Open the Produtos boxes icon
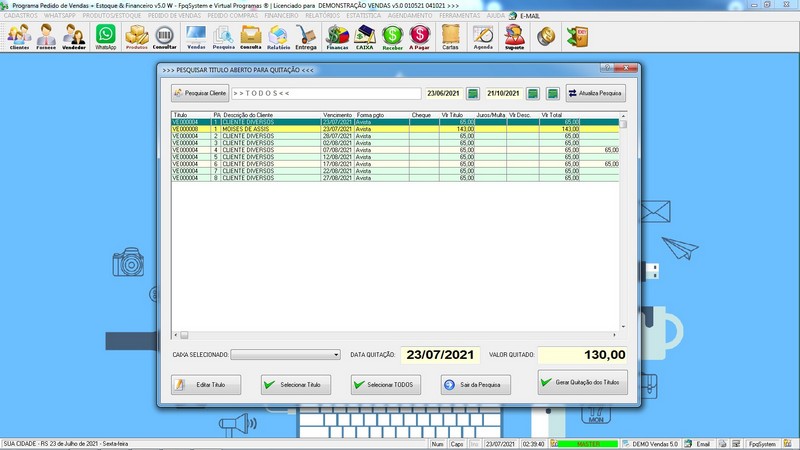The width and height of the screenshot is (800, 450). point(137,37)
